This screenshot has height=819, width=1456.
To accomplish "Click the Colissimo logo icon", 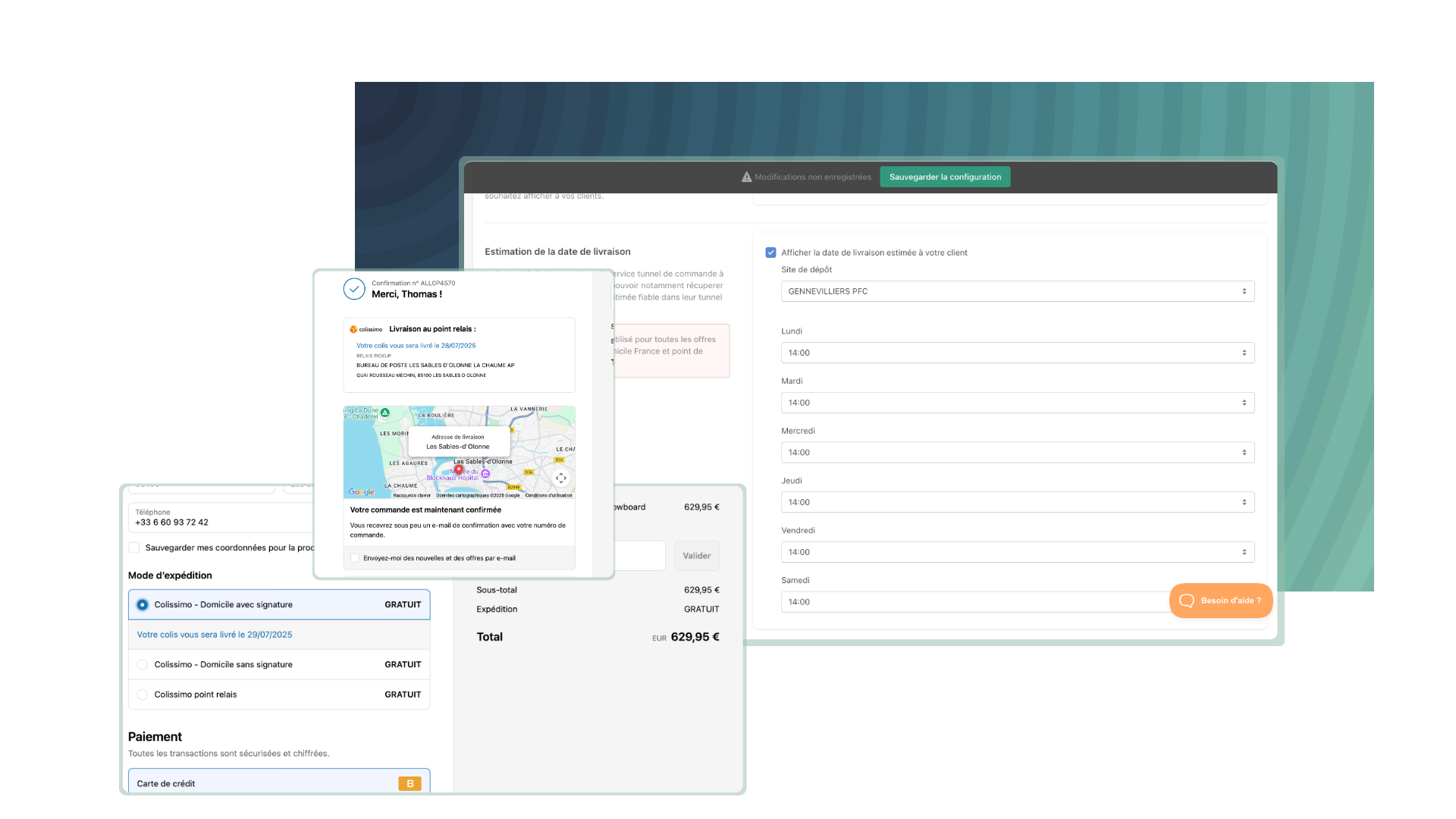I will [353, 330].
